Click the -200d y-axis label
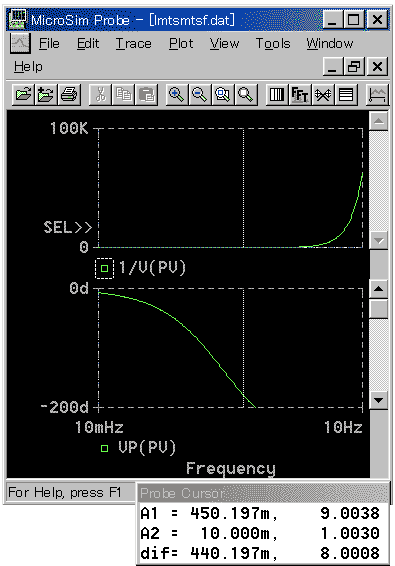This screenshot has width=395, height=566. point(64,408)
